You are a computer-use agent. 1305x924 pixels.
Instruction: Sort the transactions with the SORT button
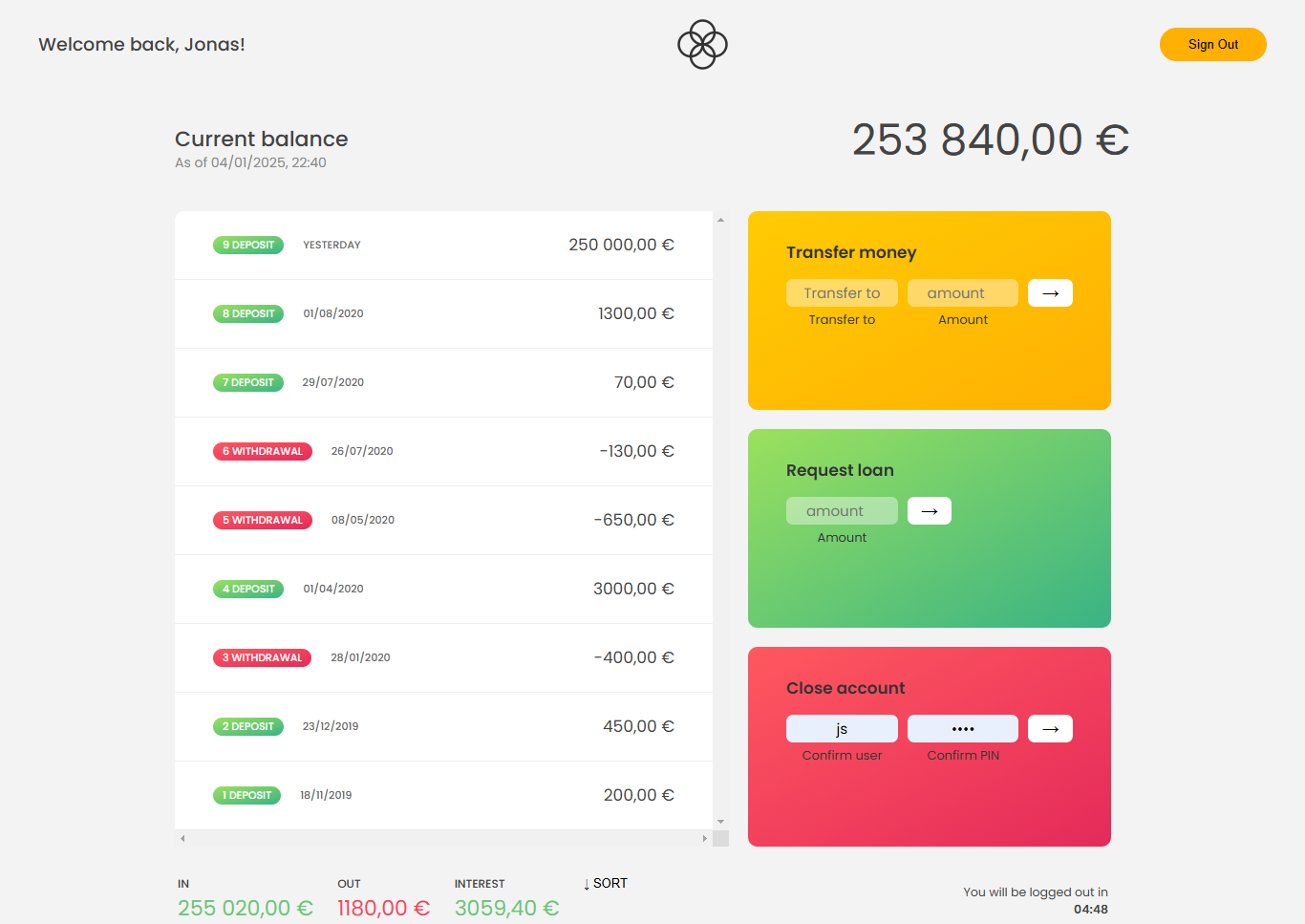pyautogui.click(x=606, y=883)
